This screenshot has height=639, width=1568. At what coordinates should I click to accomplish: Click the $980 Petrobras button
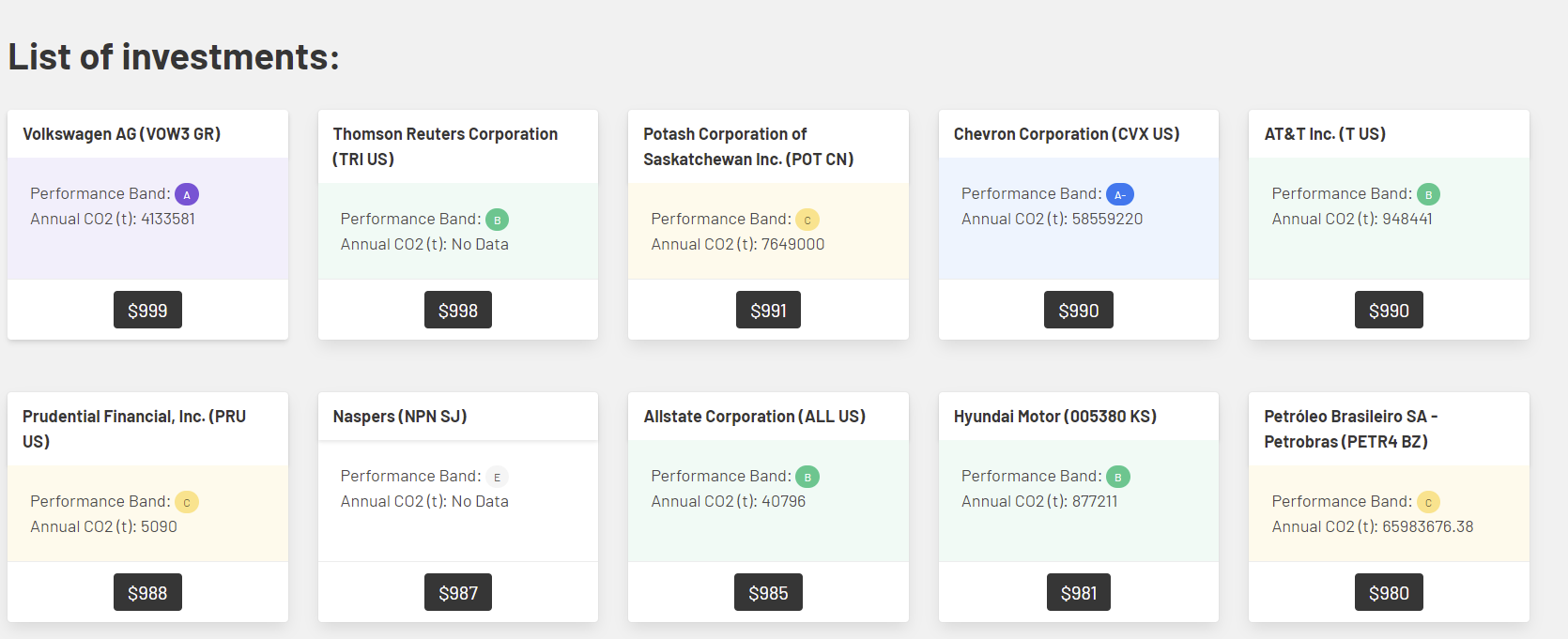(x=1389, y=593)
